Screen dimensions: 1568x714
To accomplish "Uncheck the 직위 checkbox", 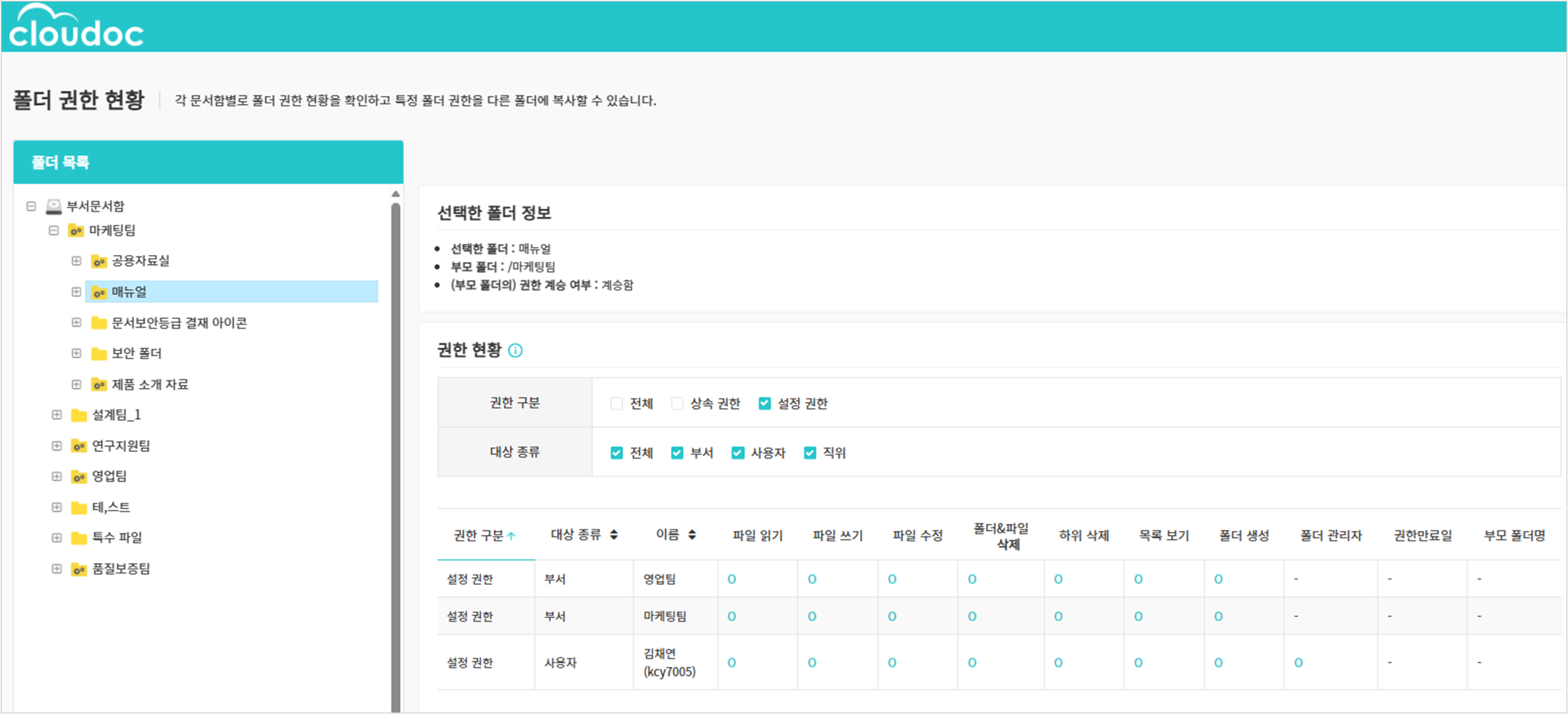I will pyautogui.click(x=810, y=453).
